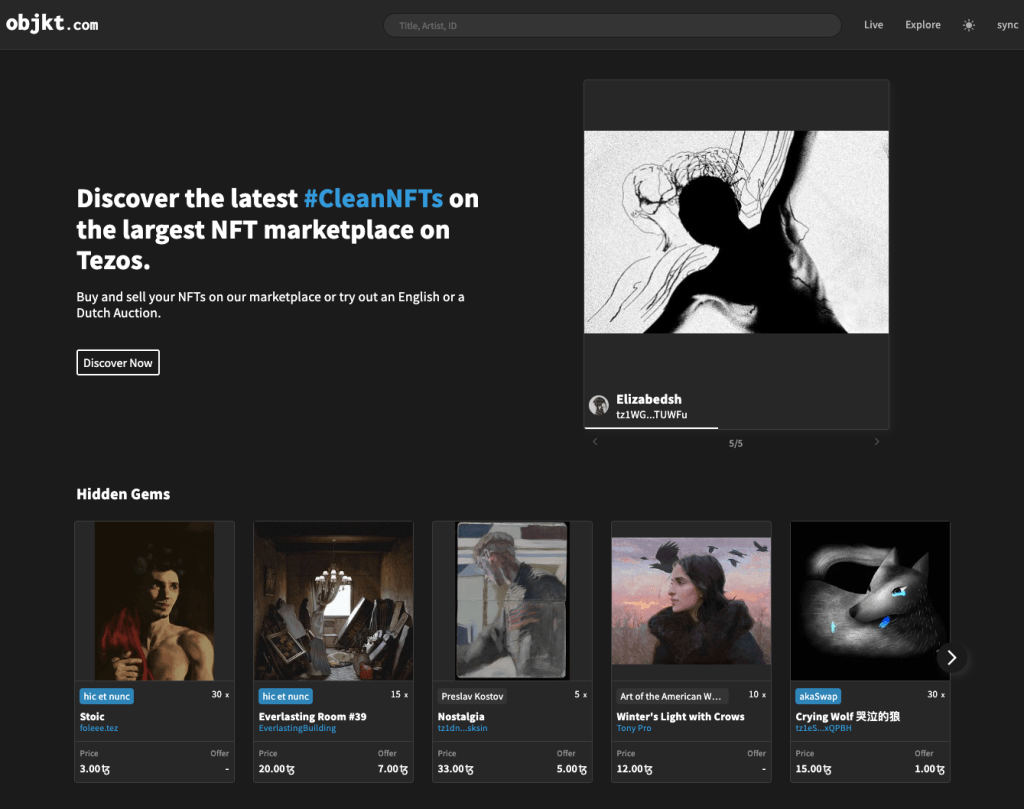Open Winter's Light with Crows title
1024x809 pixels.
tap(680, 716)
